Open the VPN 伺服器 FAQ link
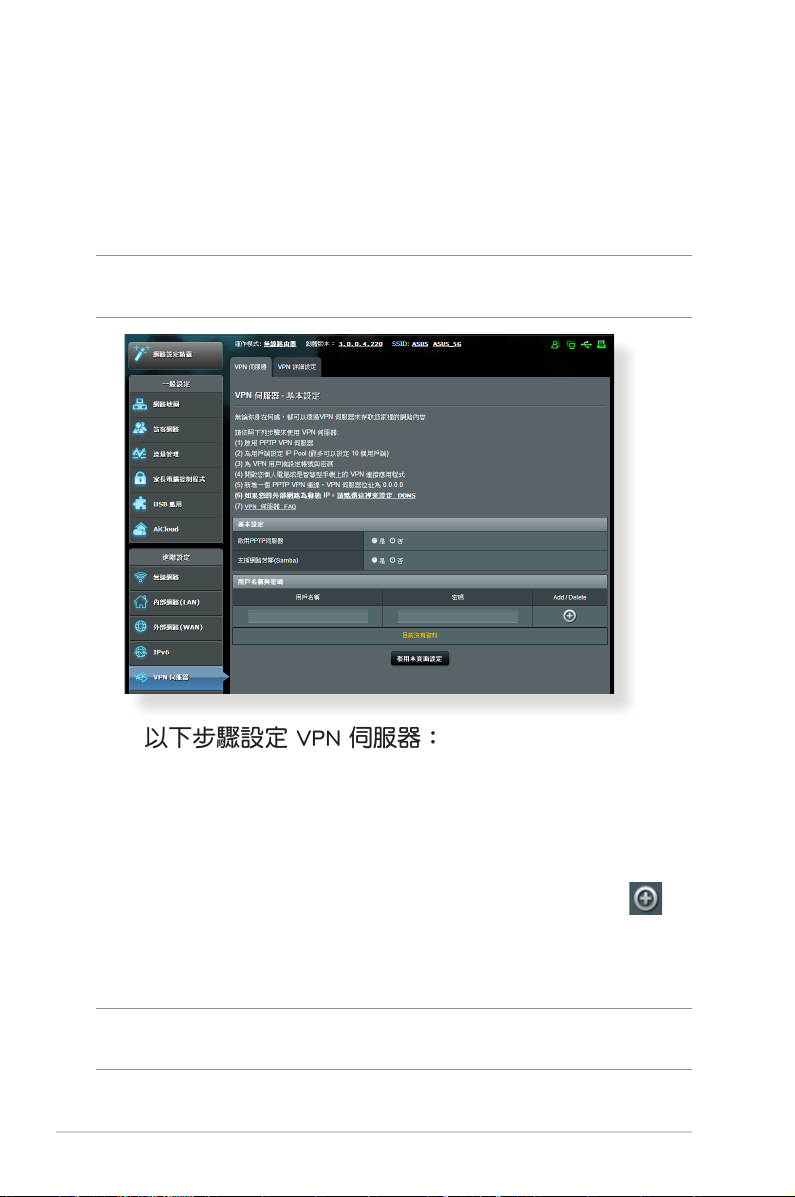 270,506
